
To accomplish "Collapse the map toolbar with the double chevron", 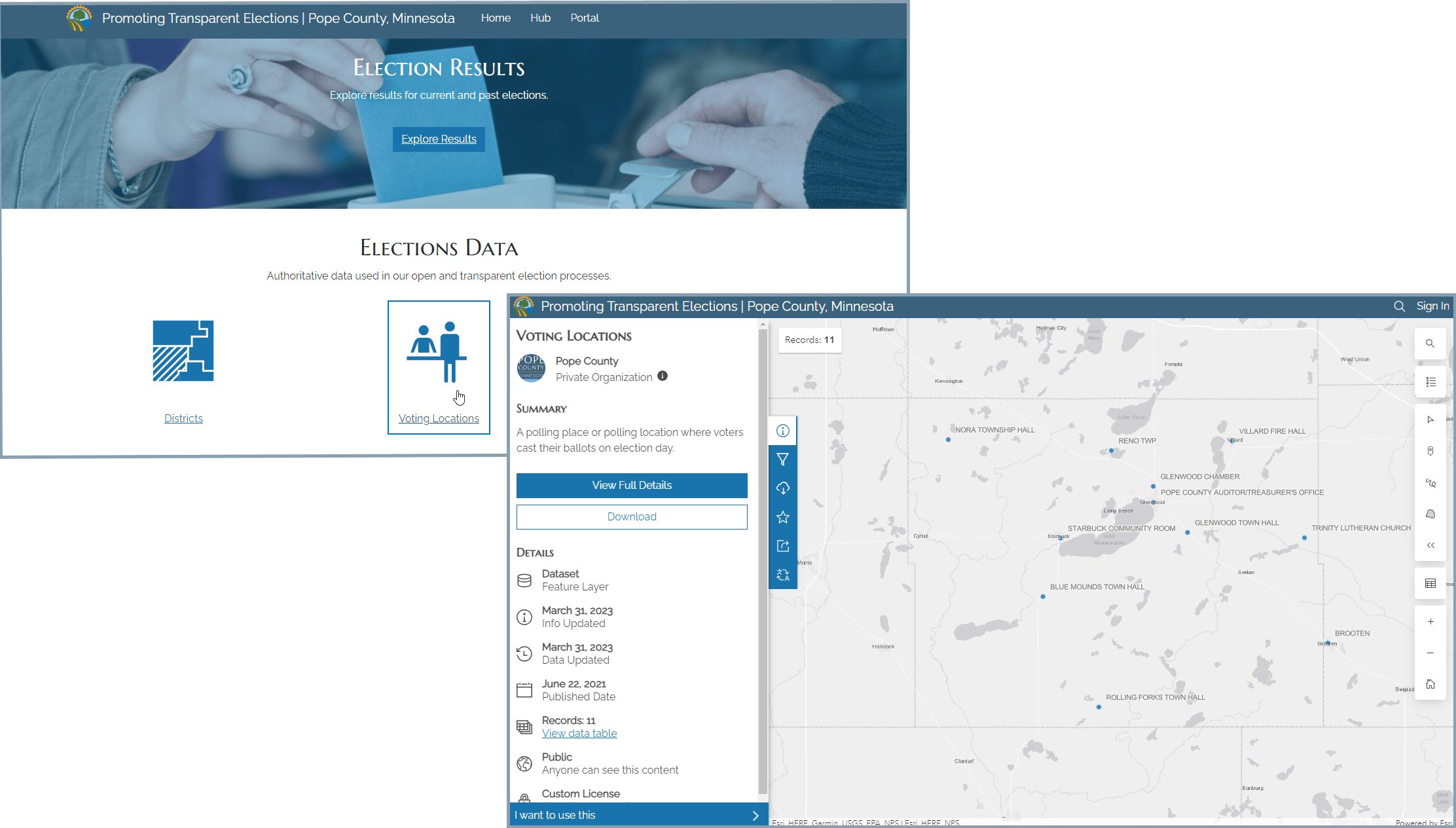I will click(1430, 545).
